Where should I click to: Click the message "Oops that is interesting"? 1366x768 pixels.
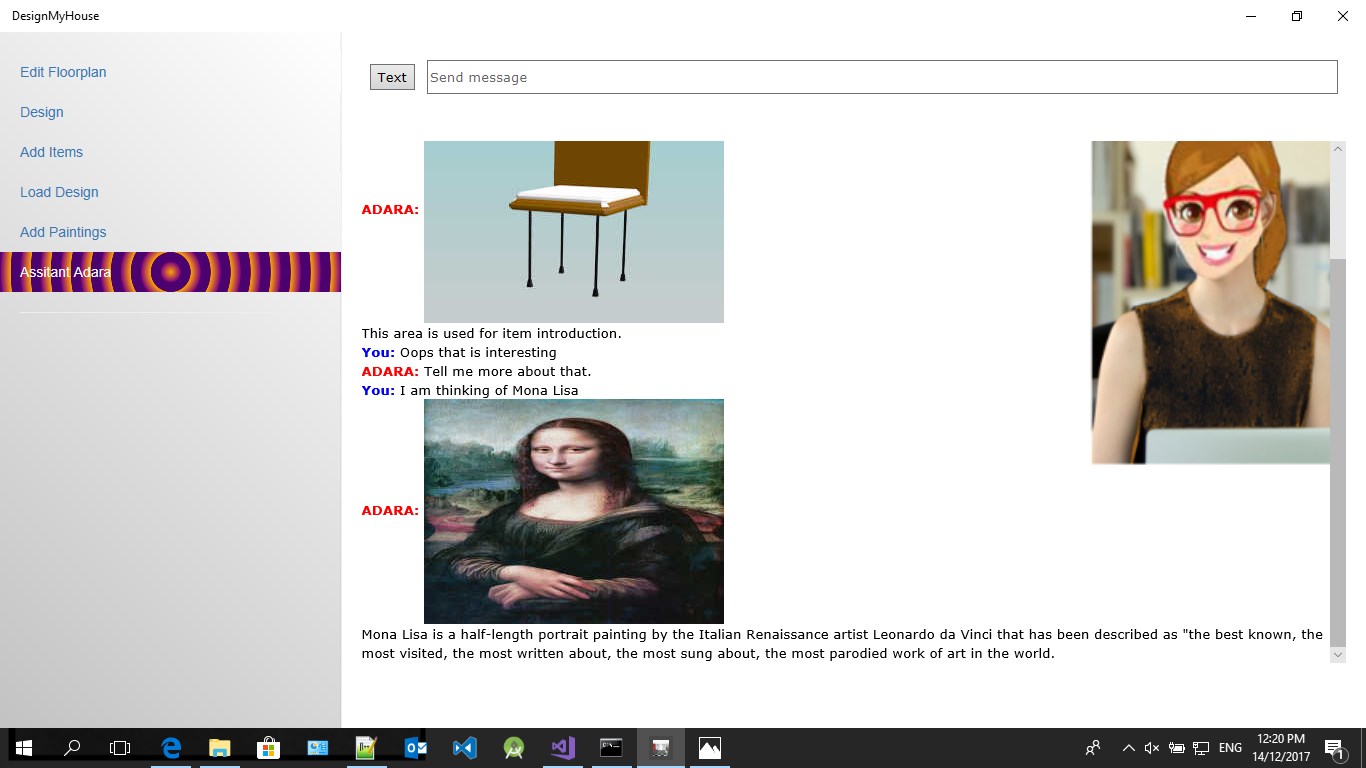coord(478,352)
